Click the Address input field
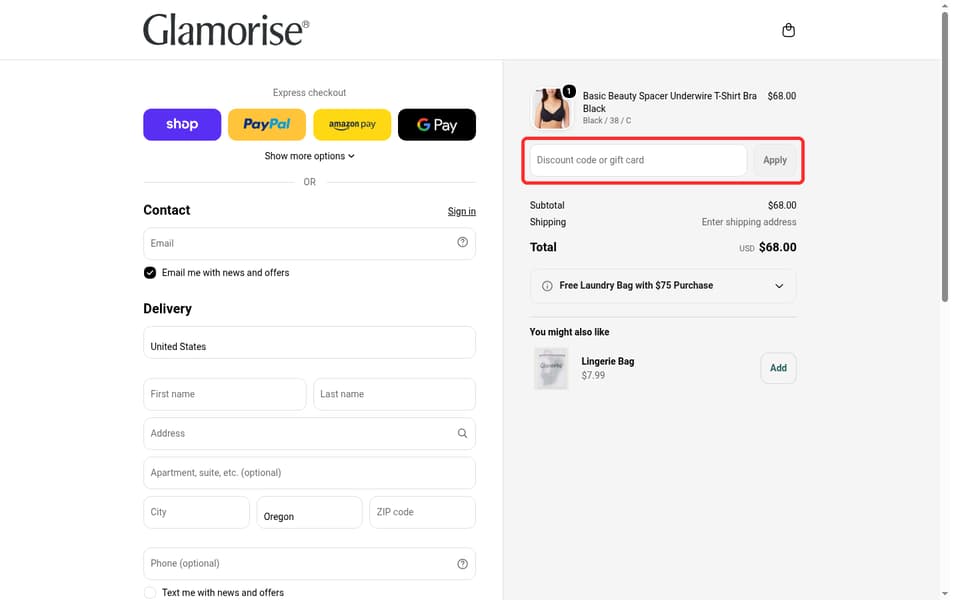This screenshot has height=600, width=960. (x=309, y=433)
